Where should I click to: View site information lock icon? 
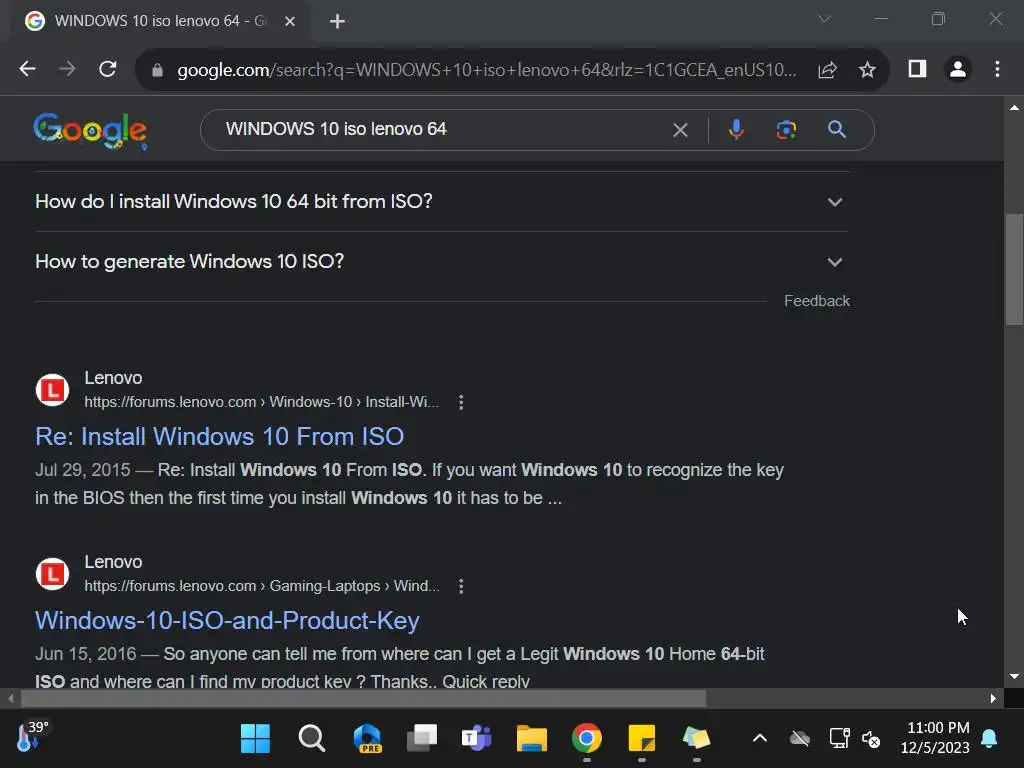(157, 70)
